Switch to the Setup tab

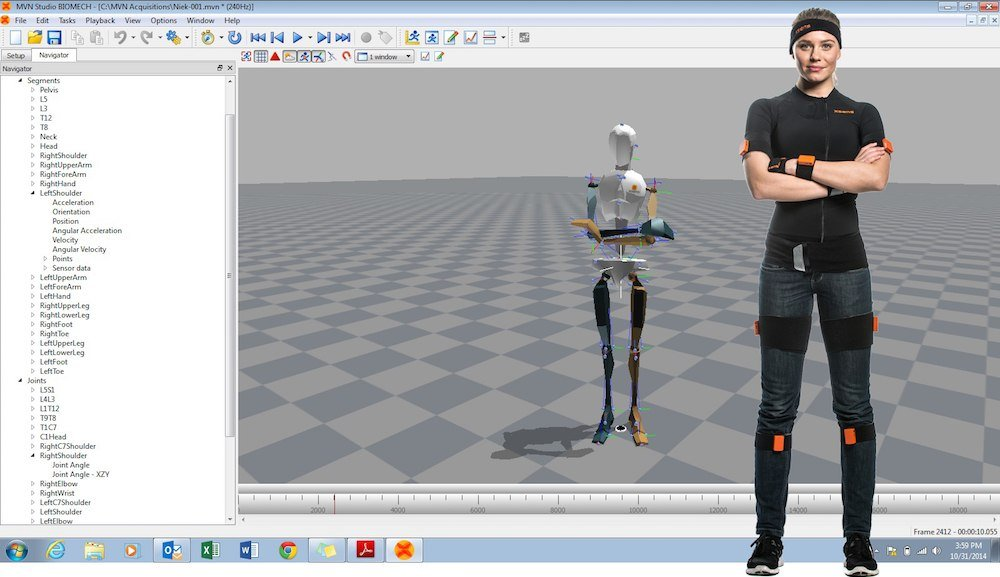pyautogui.click(x=16, y=55)
